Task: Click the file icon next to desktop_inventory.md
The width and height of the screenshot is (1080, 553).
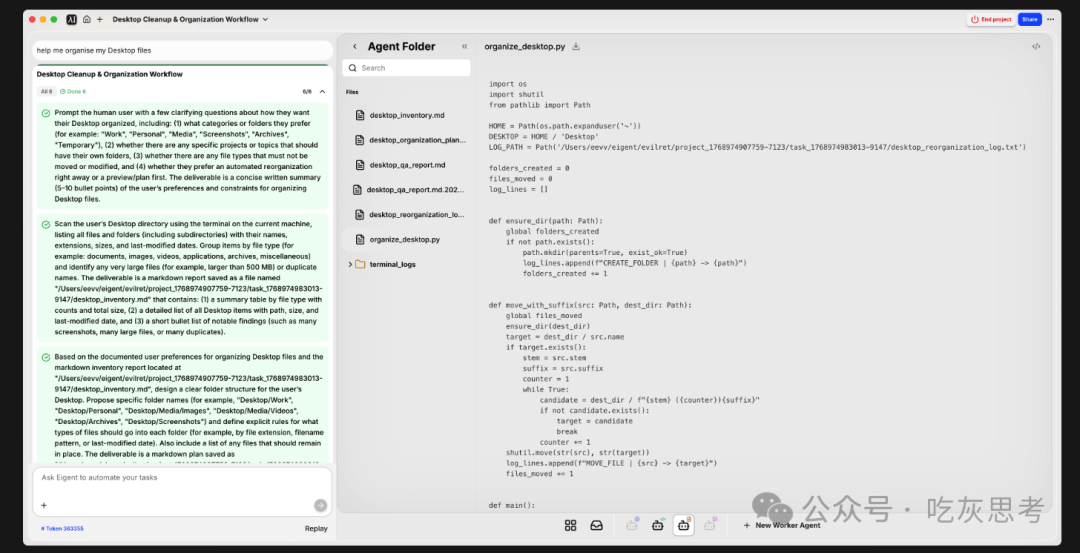Action: coord(360,115)
